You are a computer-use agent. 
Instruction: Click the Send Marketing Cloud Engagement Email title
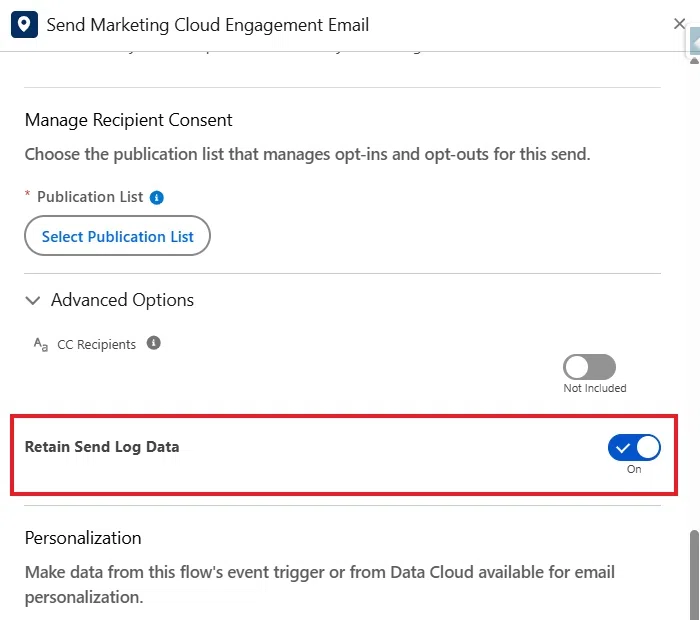coord(208,25)
